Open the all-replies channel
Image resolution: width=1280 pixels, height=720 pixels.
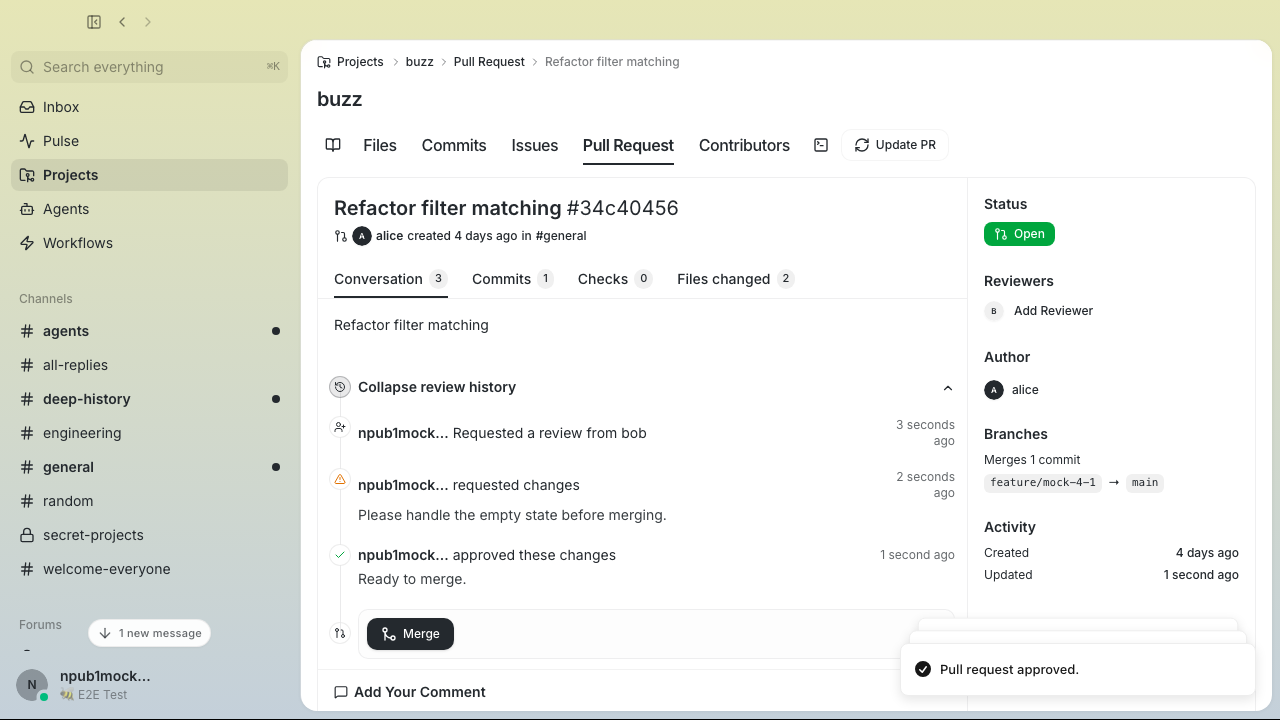pos(150,365)
